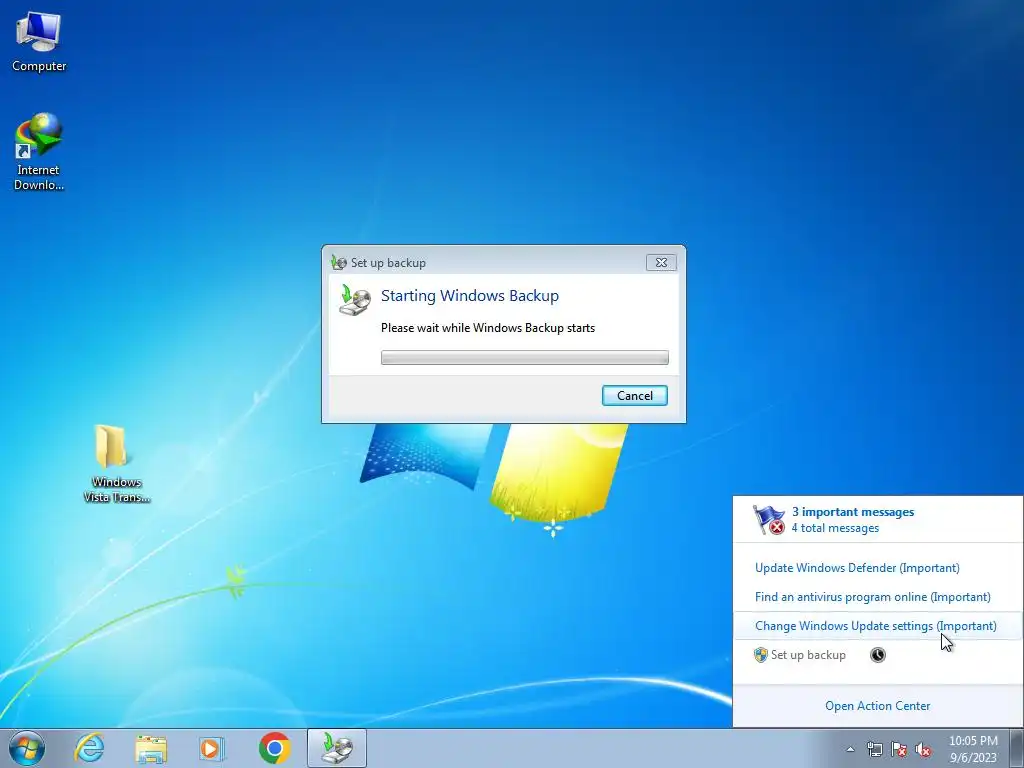This screenshot has height=768, width=1024.
Task: Open the network status tray icon
Action: (874, 749)
